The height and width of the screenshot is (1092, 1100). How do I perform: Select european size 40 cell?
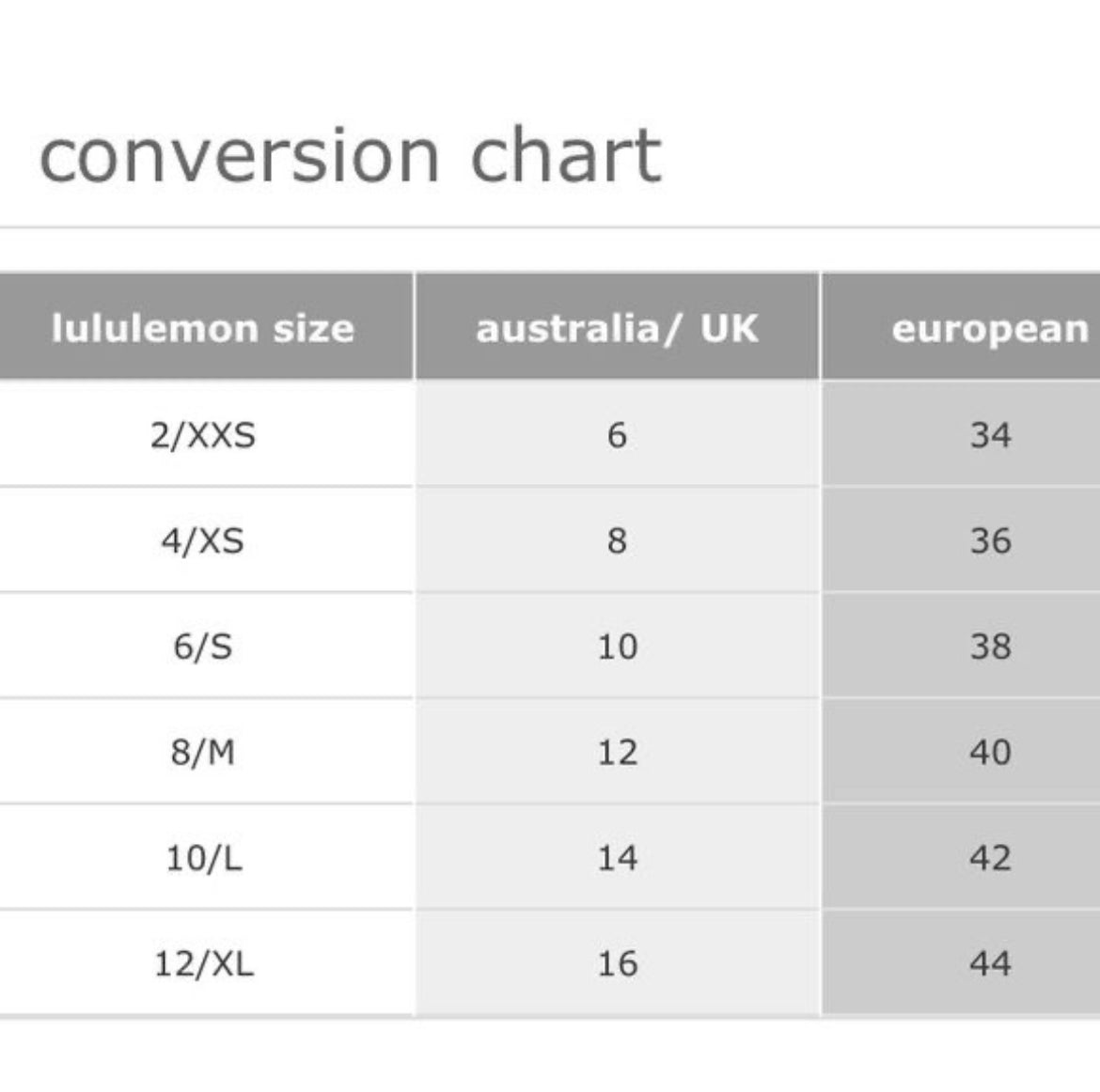point(961,752)
